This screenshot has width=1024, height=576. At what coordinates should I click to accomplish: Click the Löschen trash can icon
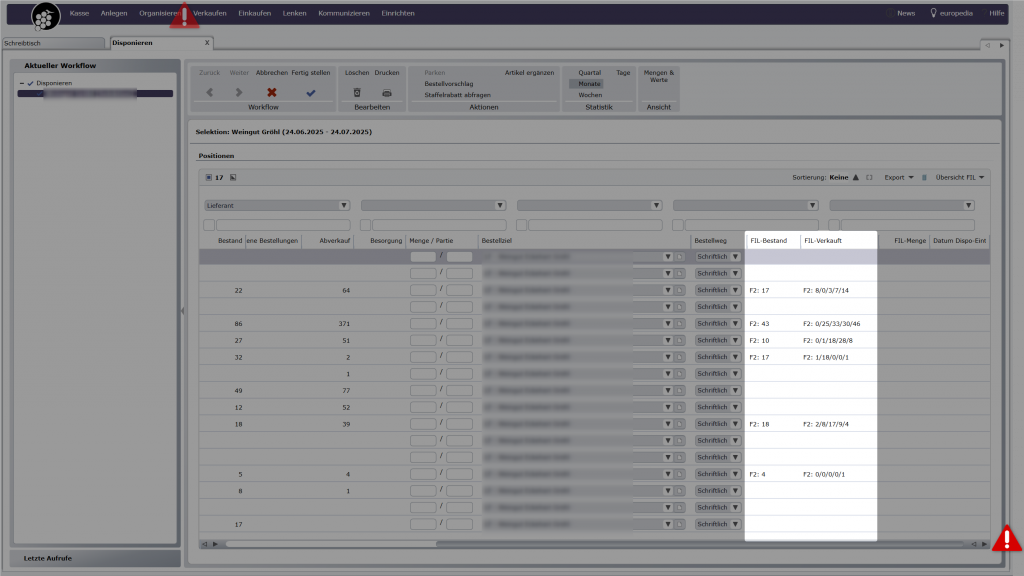pos(357,92)
